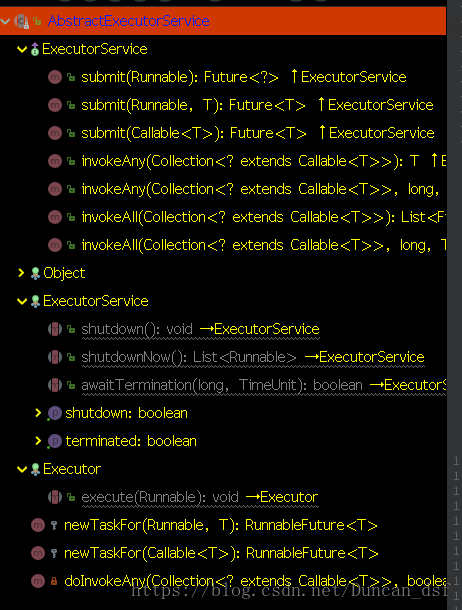Image resolution: width=462 pixels, height=610 pixels.
Task: Click the property icon beside terminated: boolean
Action: 54,441
